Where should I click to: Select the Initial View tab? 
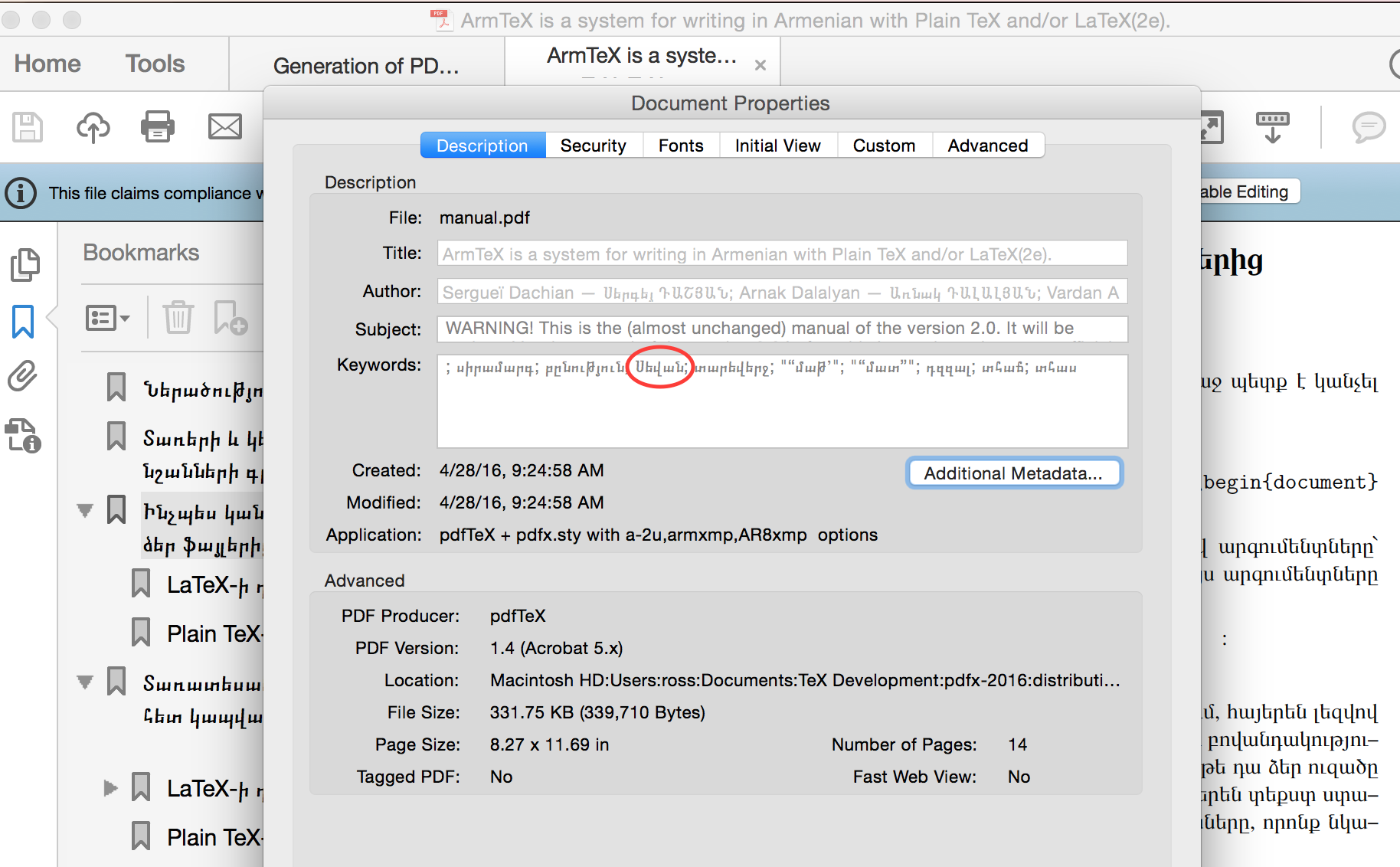pyautogui.click(x=777, y=146)
